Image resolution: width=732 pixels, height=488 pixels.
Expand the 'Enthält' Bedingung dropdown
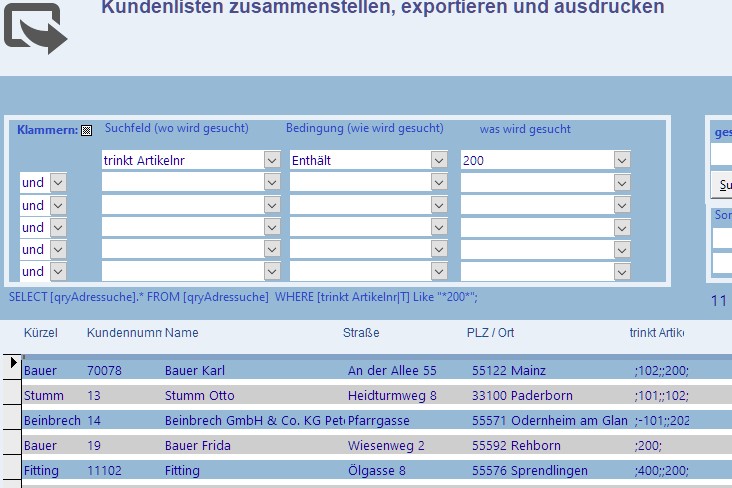point(439,160)
